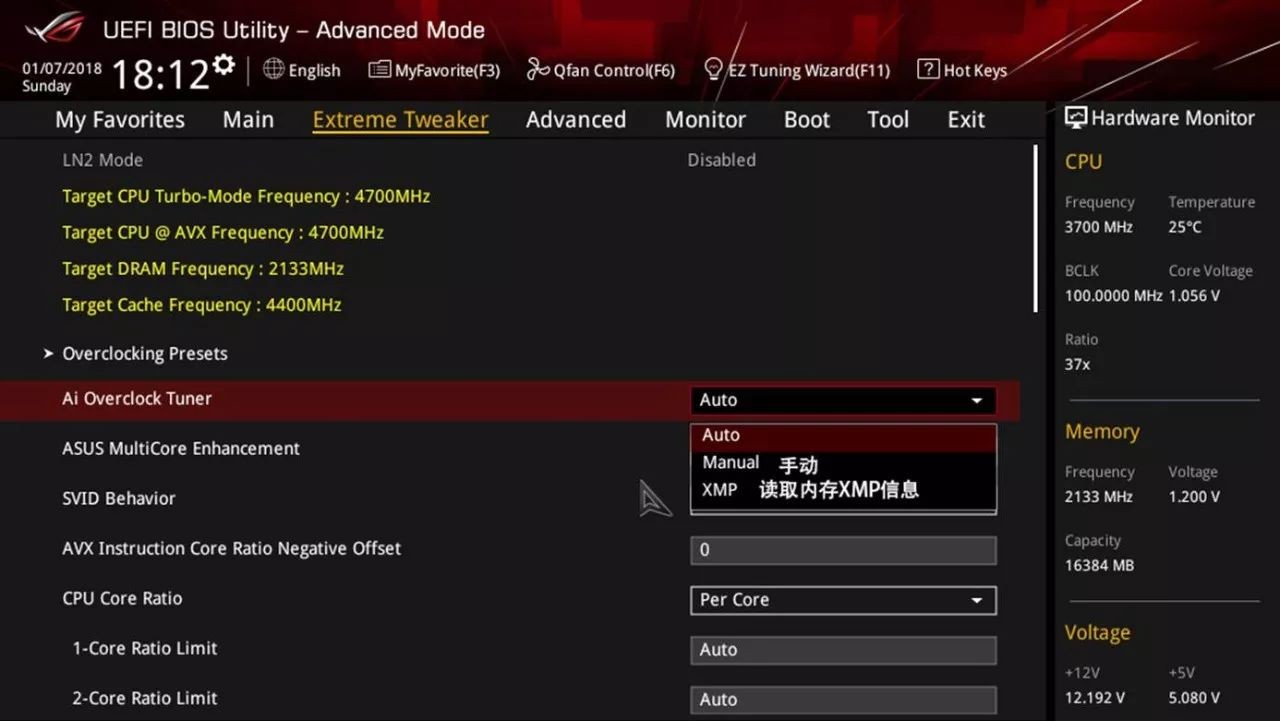Select the Extreme Tweaker tab

(x=400, y=120)
